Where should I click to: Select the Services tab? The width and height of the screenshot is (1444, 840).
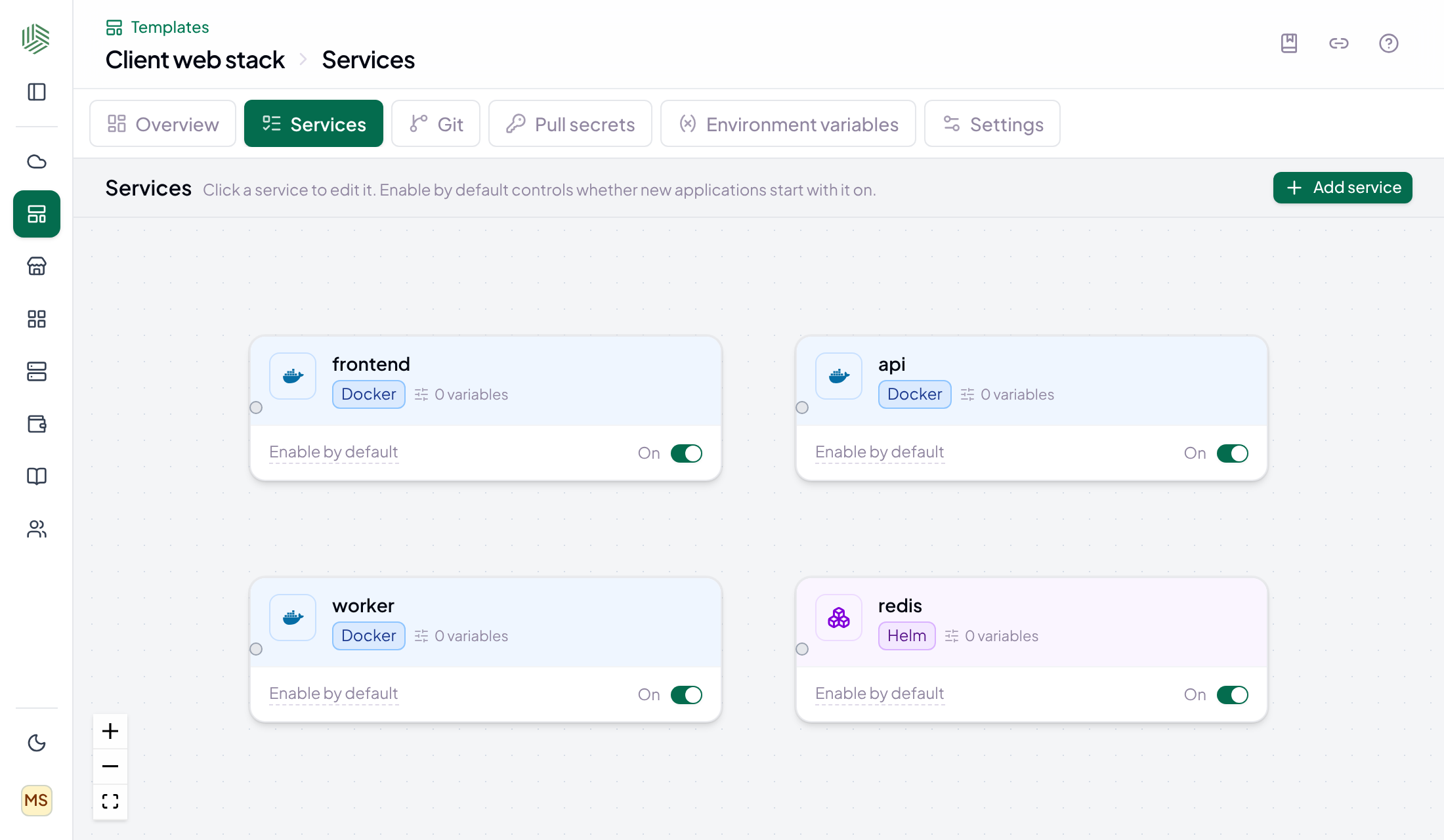(314, 123)
